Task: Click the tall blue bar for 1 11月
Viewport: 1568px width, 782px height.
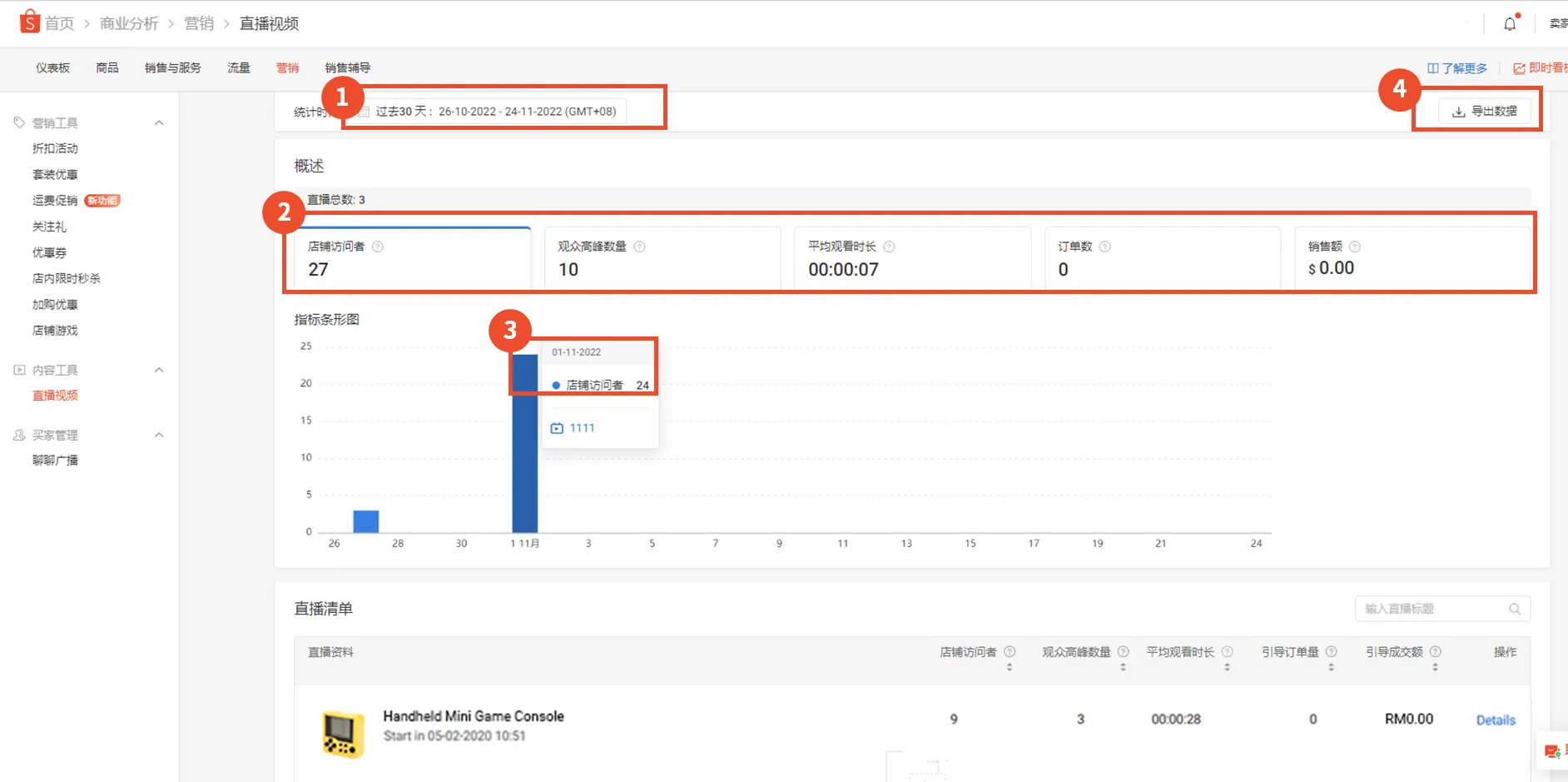Action: pos(524,450)
